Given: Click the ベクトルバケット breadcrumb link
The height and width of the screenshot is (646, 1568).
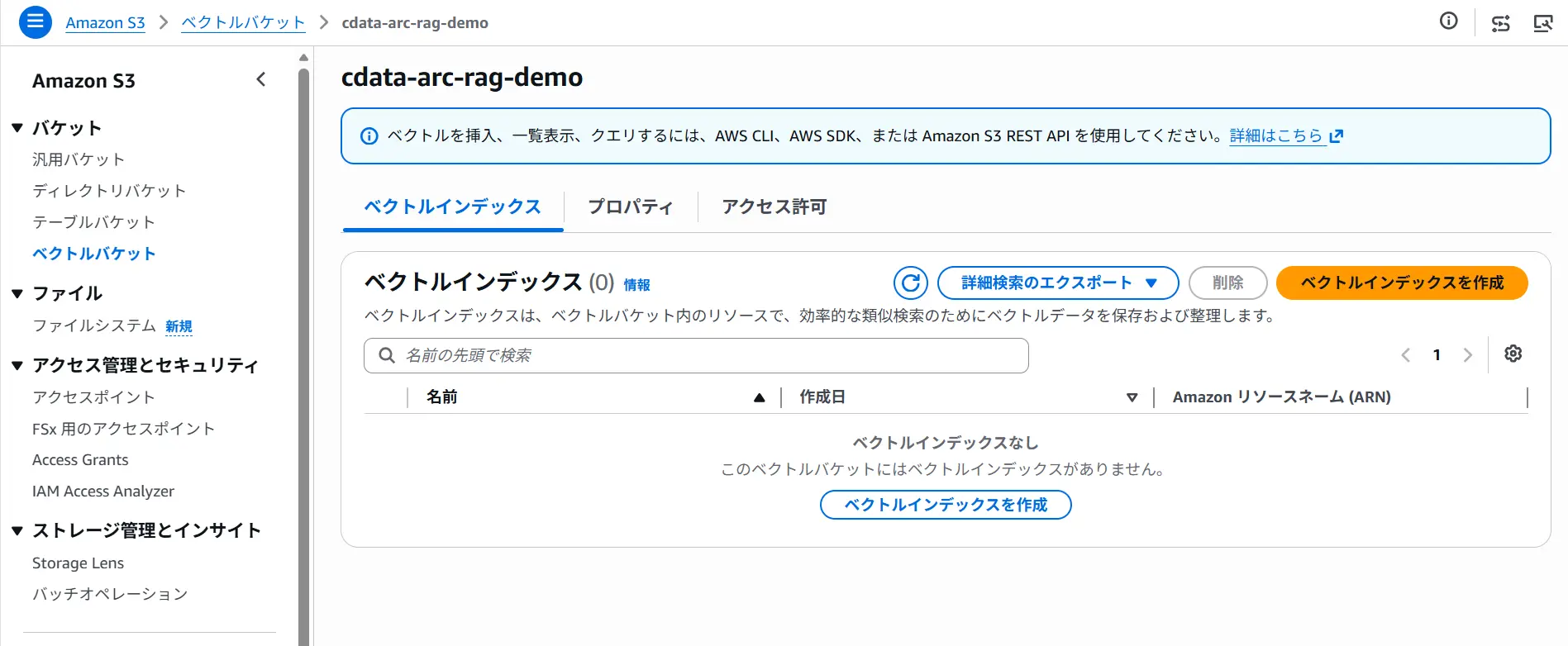Looking at the screenshot, I should tap(243, 23).
